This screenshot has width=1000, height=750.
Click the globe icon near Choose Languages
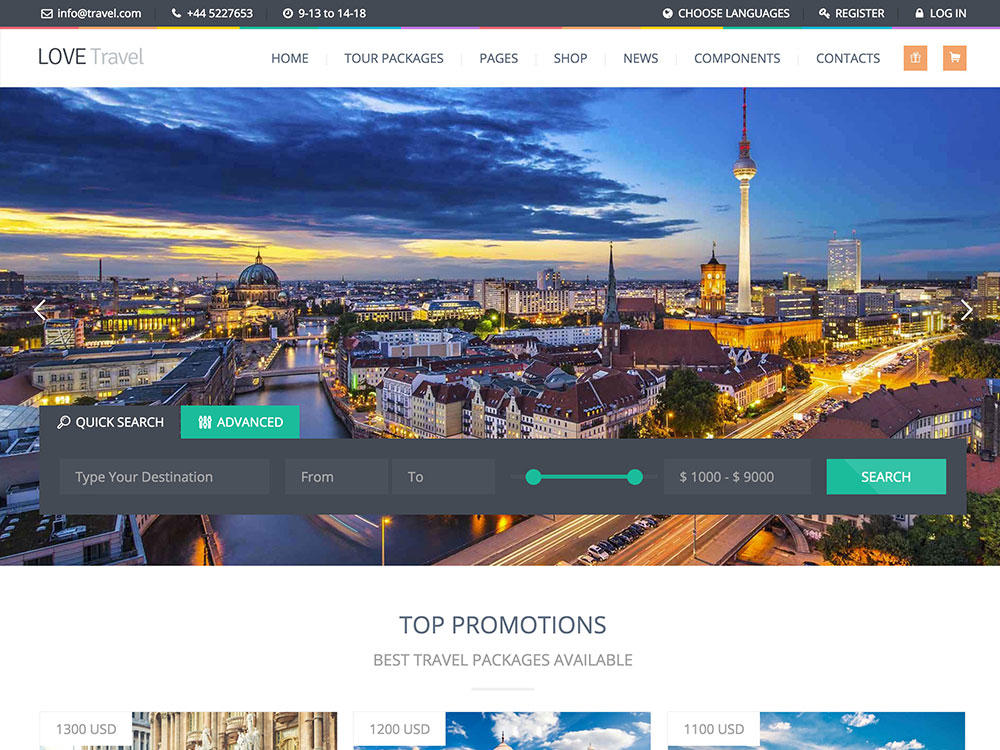click(x=668, y=13)
